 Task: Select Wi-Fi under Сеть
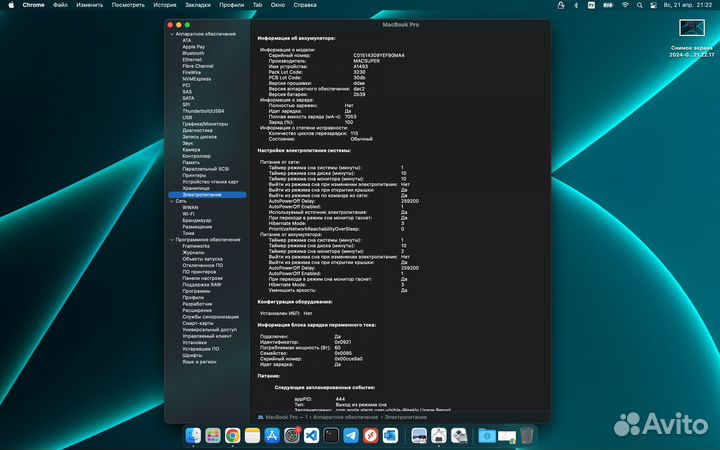[188, 214]
